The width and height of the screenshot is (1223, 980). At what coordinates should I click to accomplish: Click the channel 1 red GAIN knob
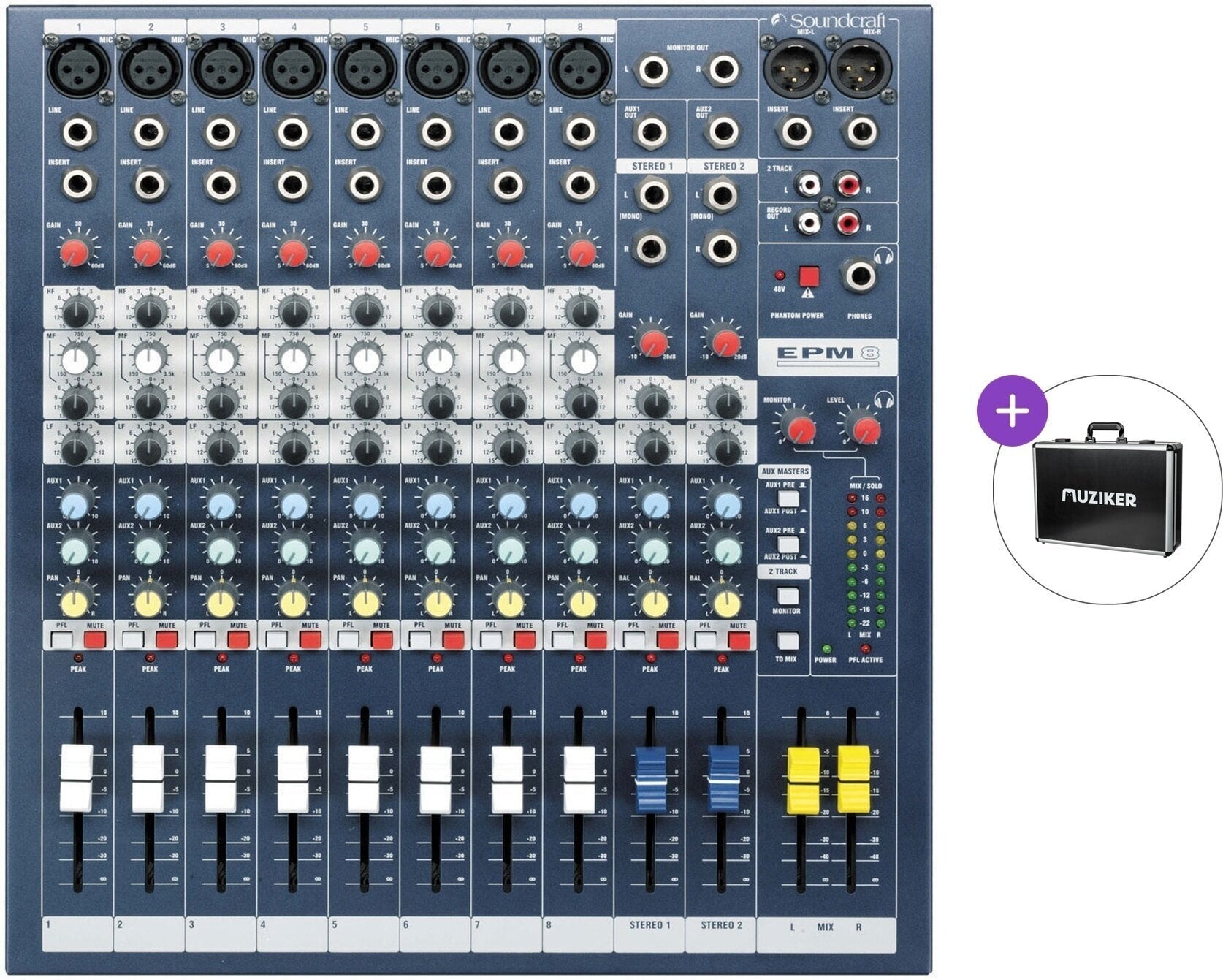(x=75, y=252)
